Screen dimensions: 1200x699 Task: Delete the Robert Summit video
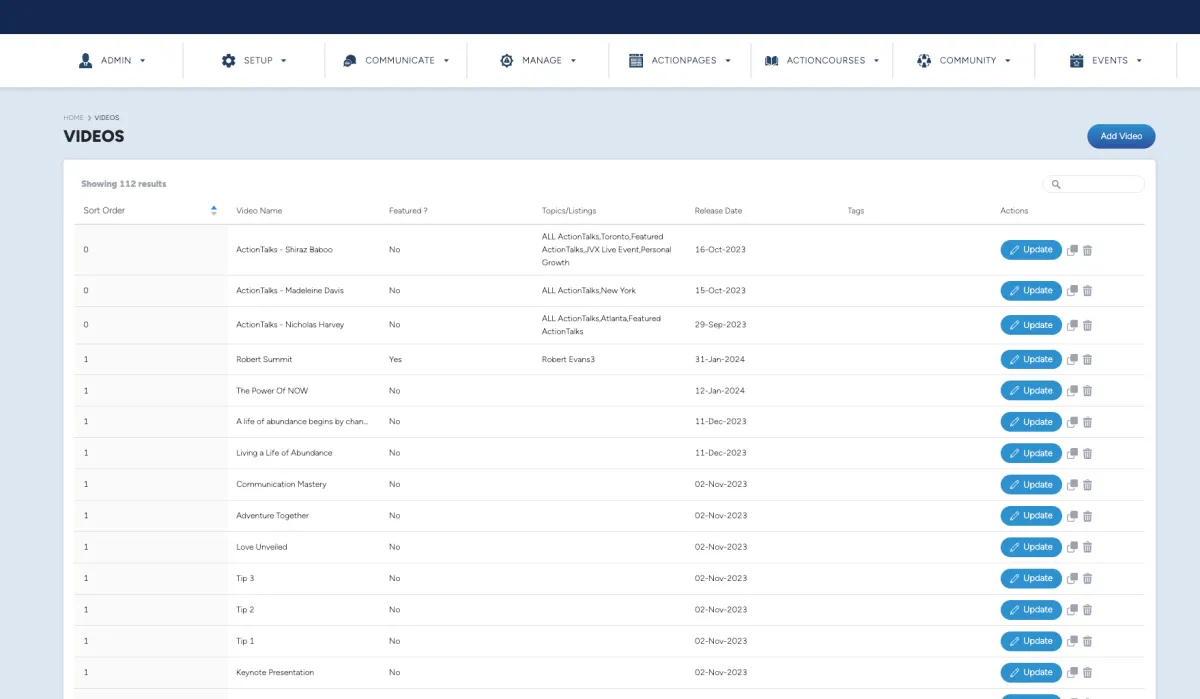[x=1088, y=360]
